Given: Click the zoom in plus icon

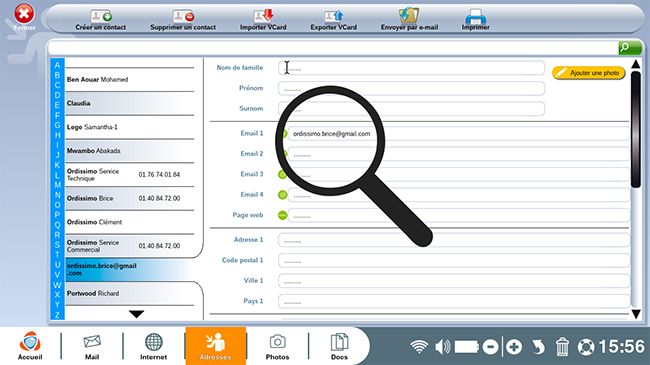Looking at the screenshot, I should click(514, 347).
